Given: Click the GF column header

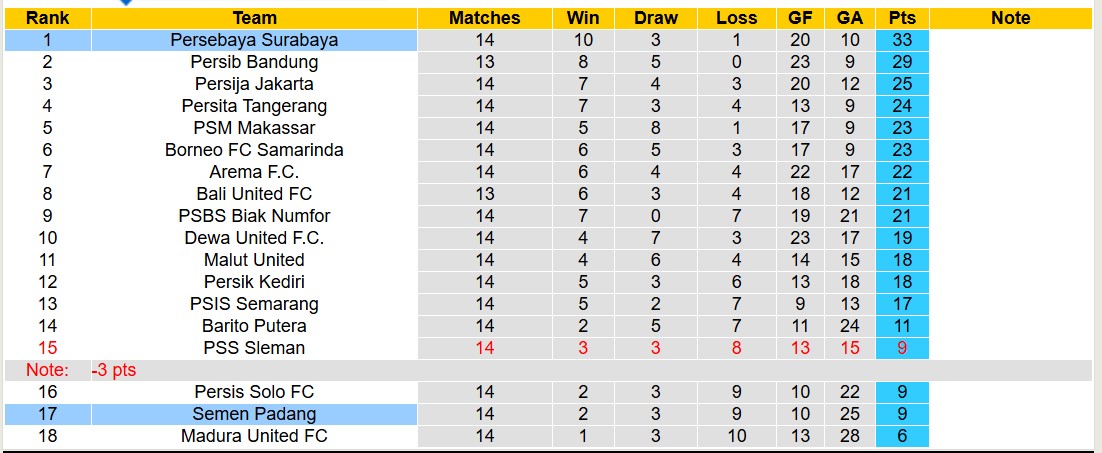Looking at the screenshot, I should (800, 18).
